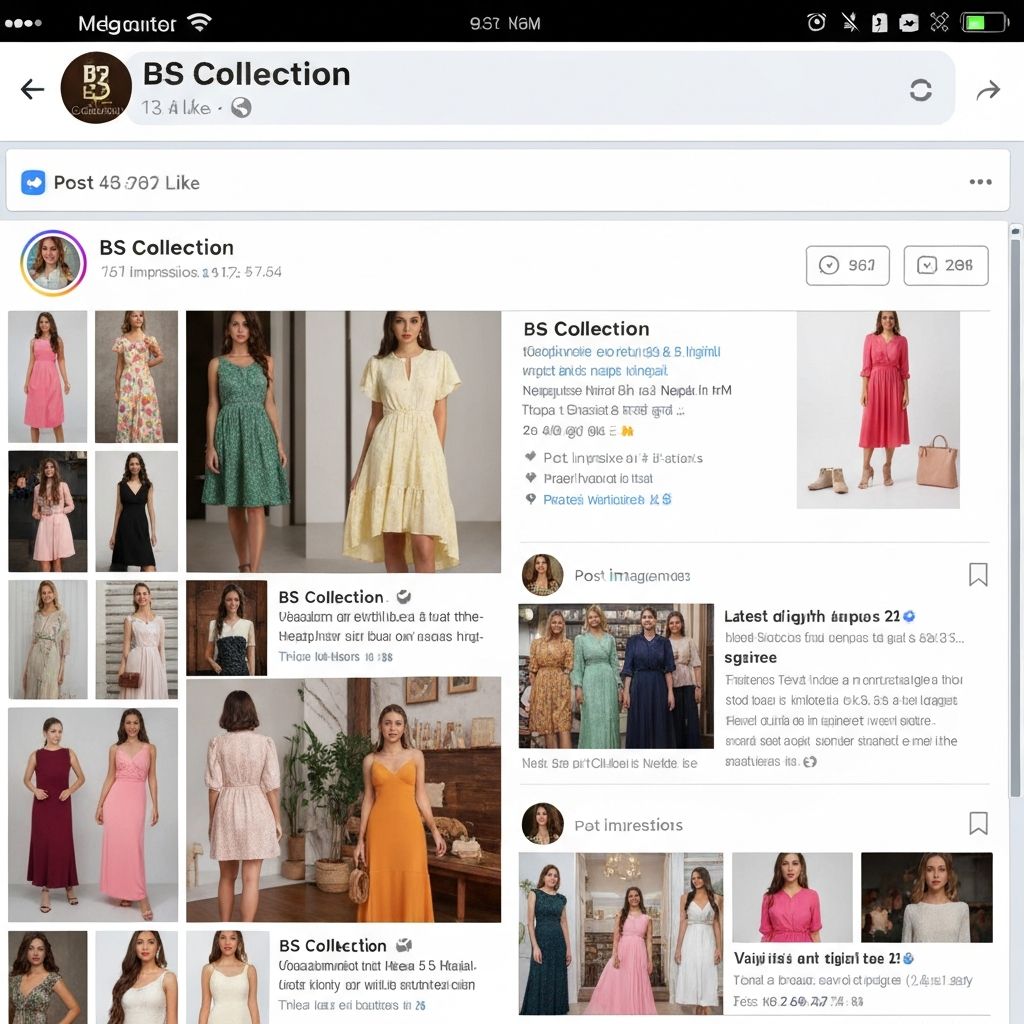Screen dimensions: 1024x1024
Task: Open the three-dot more options menu
Action: point(980,182)
